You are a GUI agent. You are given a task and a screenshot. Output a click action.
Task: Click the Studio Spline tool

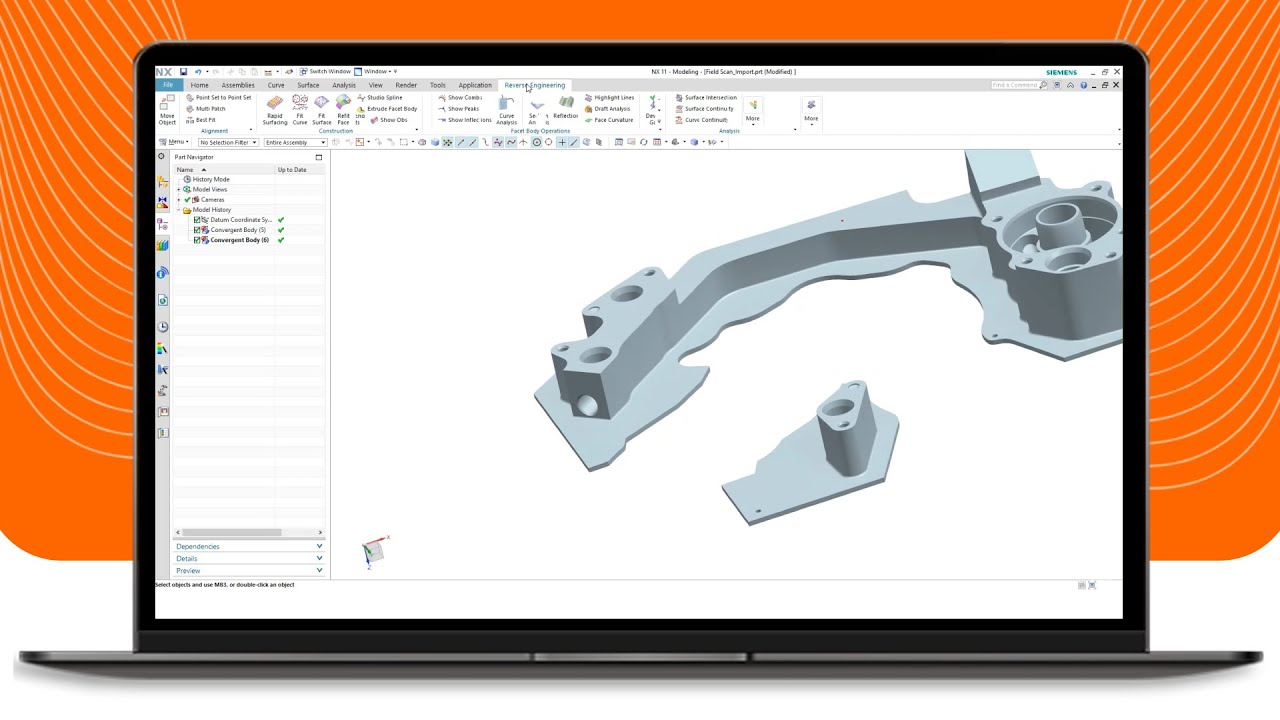click(x=380, y=98)
